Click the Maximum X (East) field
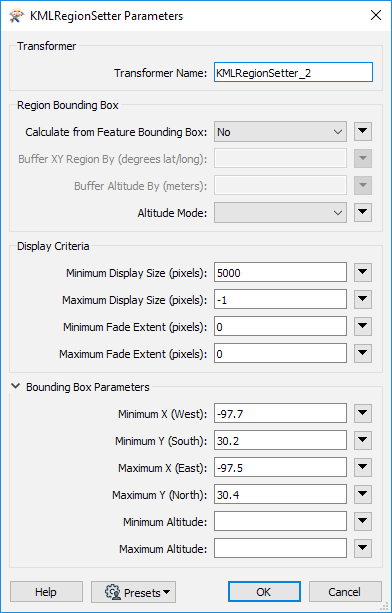The image size is (392, 613). (280, 468)
